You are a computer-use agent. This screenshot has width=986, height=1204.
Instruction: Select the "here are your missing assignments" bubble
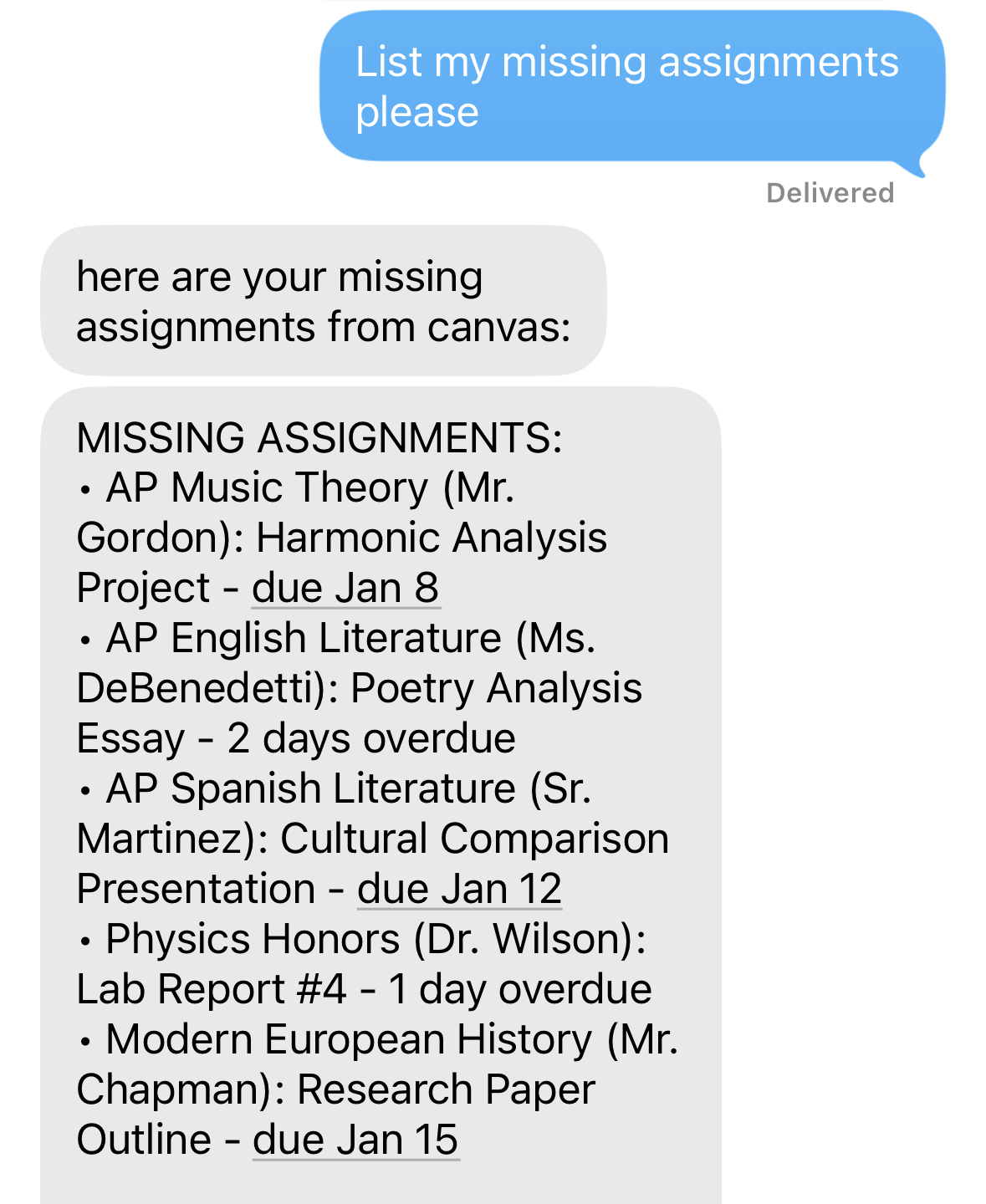[323, 301]
